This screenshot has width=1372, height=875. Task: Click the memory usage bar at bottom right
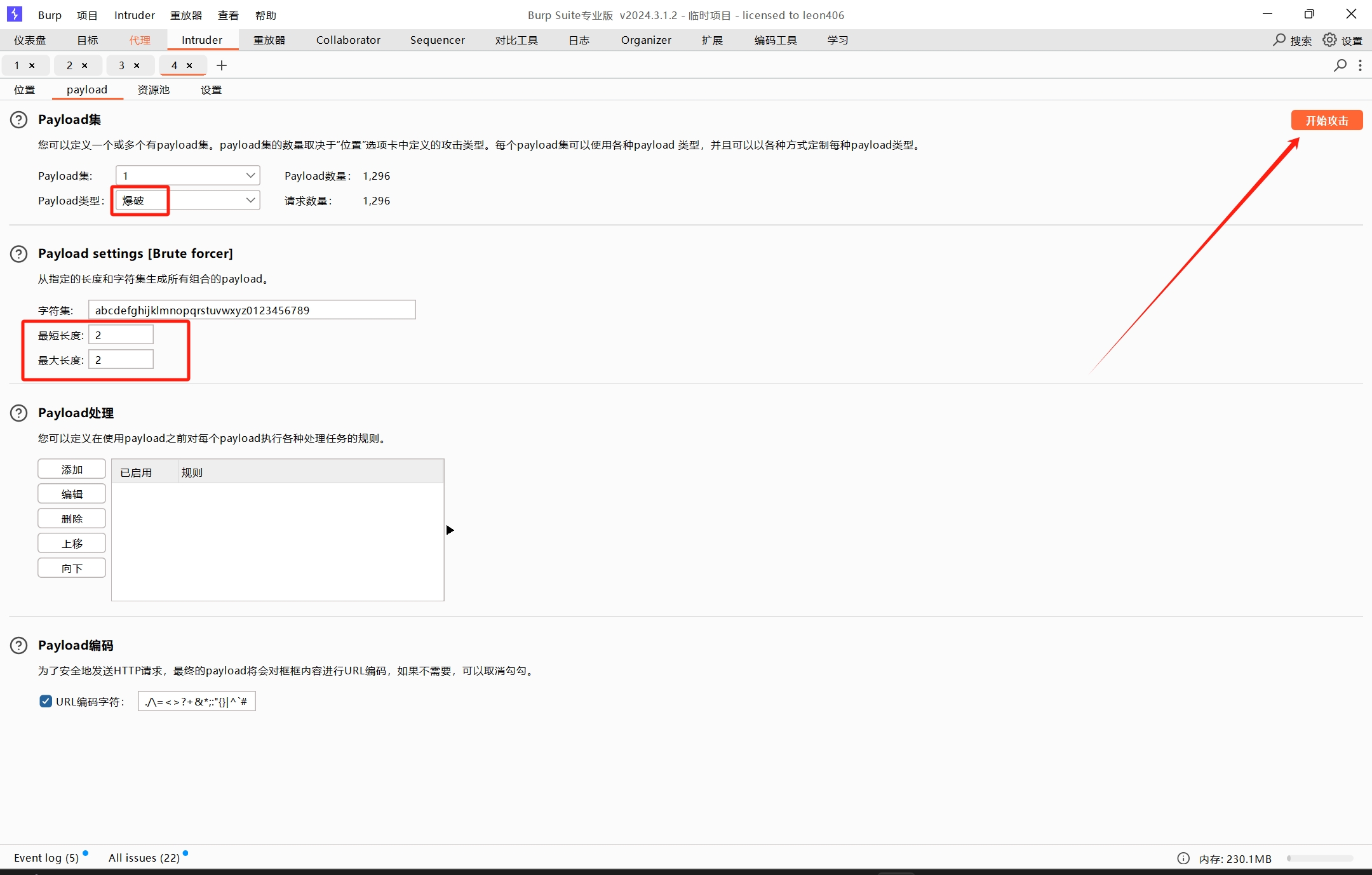(x=1320, y=858)
